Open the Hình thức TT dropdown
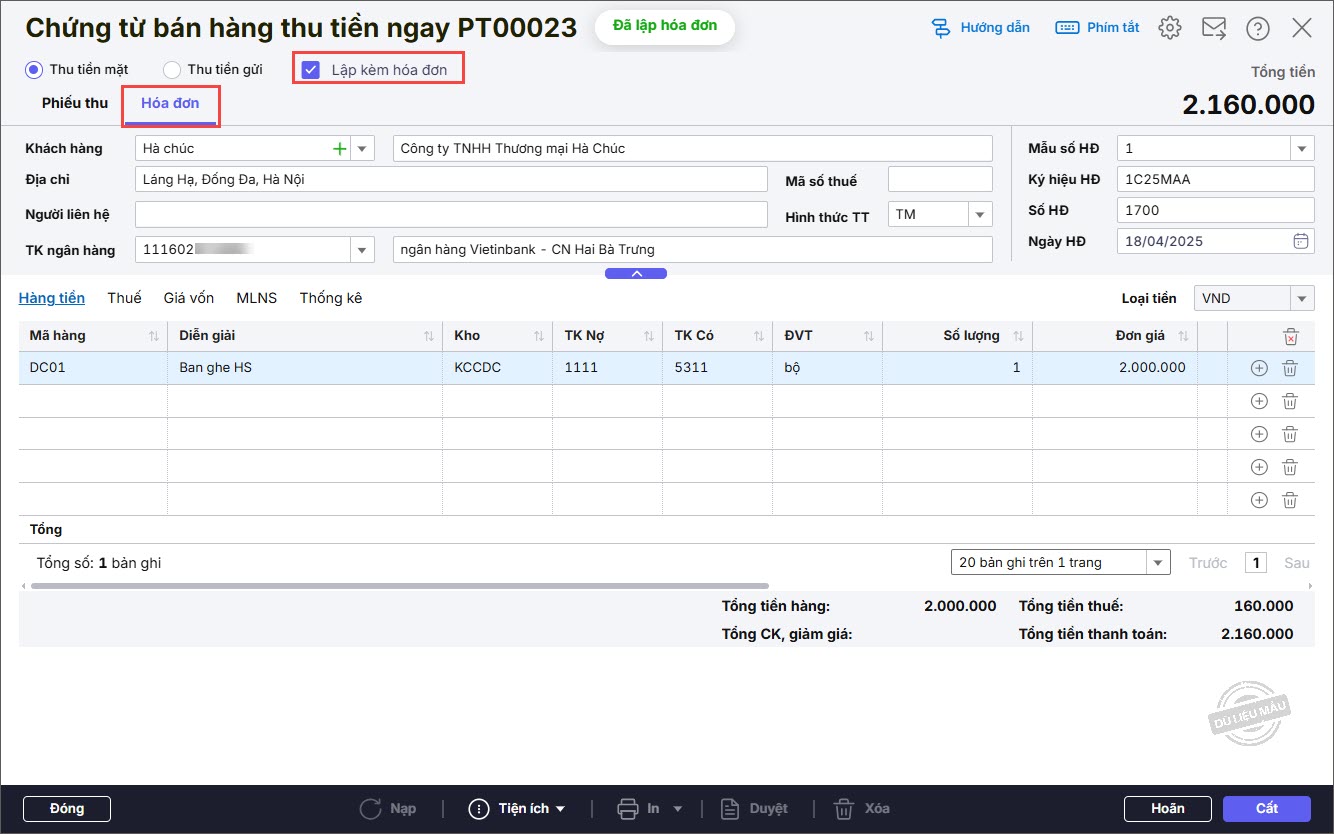The image size is (1334, 834). pyautogui.click(x=979, y=215)
